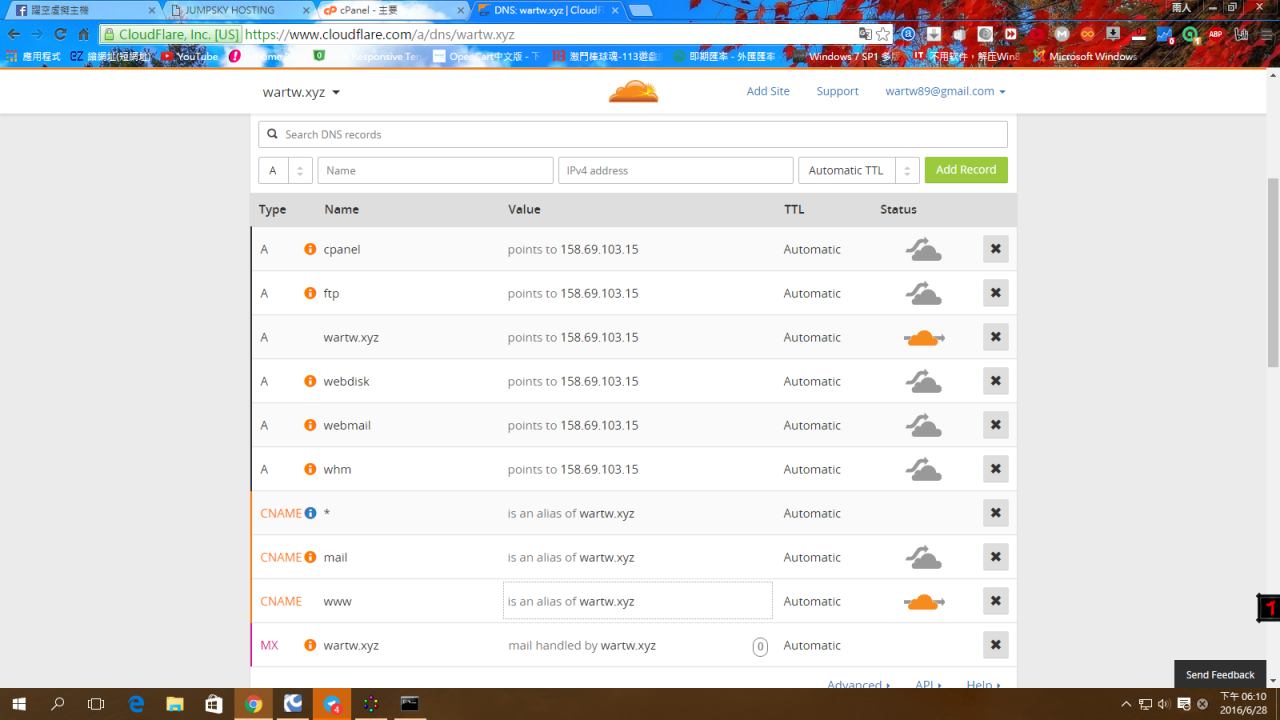Toggle Cloudflare proxy cloud for ftp record
Image resolution: width=1280 pixels, height=720 pixels.
[923, 293]
